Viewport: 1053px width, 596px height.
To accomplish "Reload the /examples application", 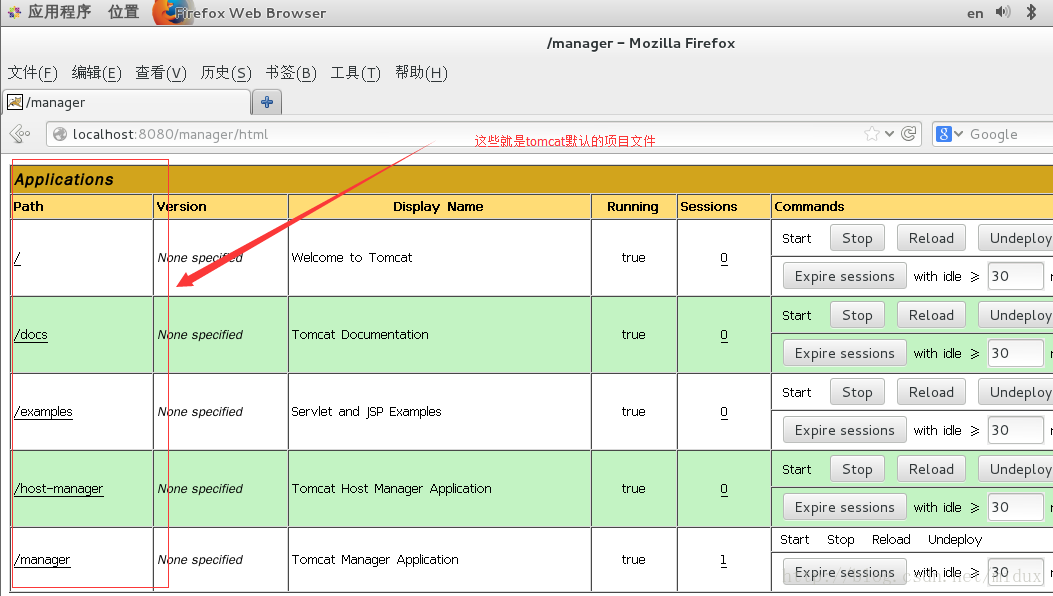I will click(931, 392).
